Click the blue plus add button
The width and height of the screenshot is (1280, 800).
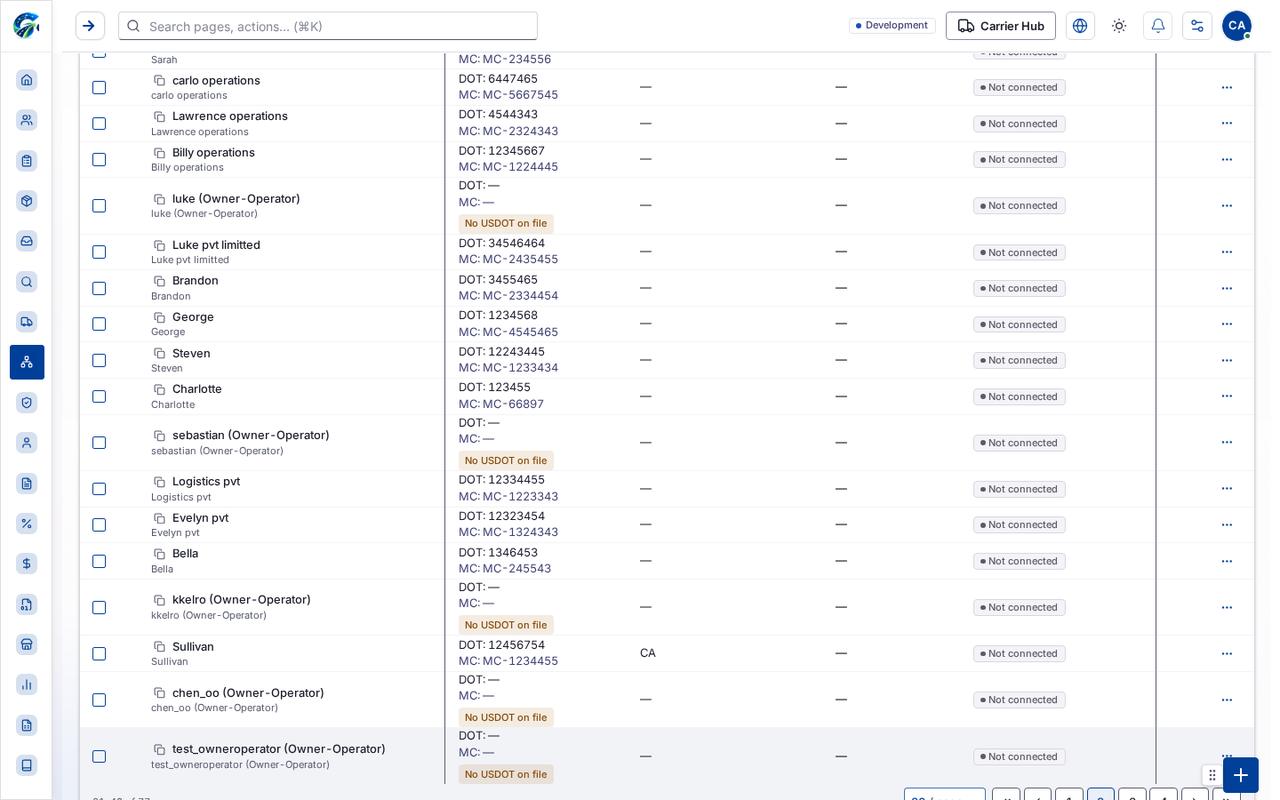click(x=1241, y=775)
